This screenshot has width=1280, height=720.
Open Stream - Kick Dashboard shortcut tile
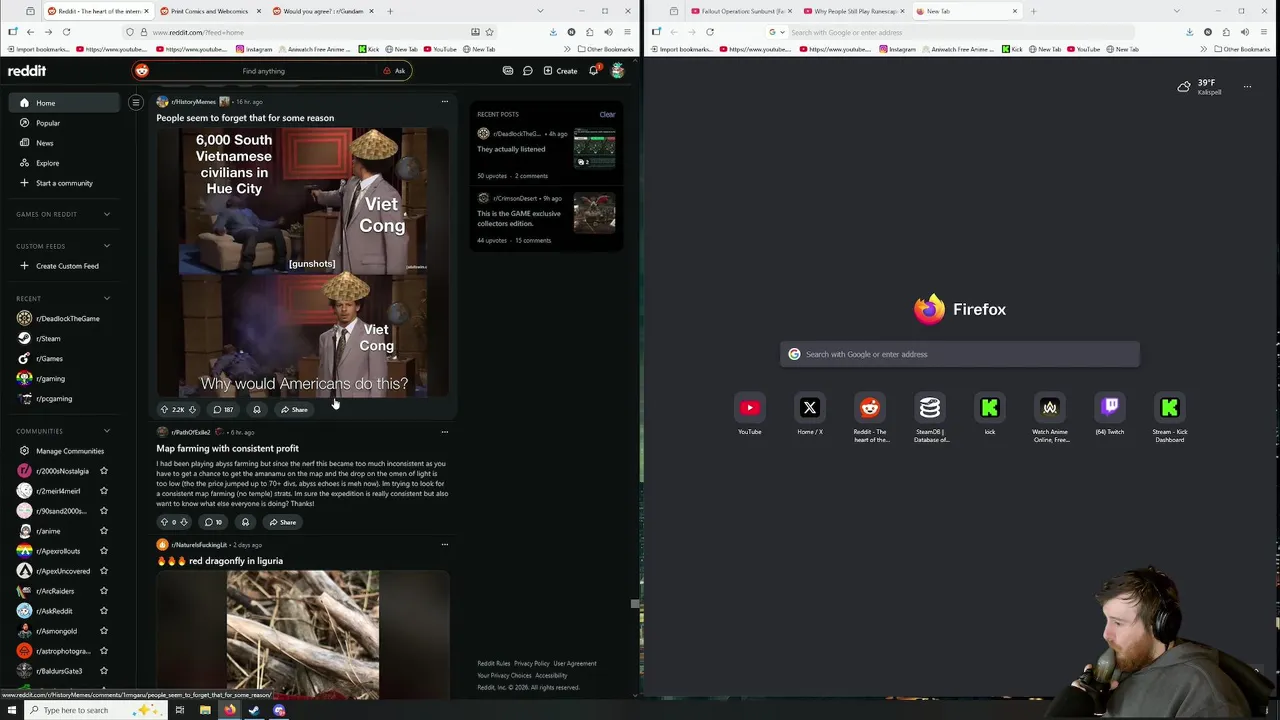pyautogui.click(x=1170, y=408)
